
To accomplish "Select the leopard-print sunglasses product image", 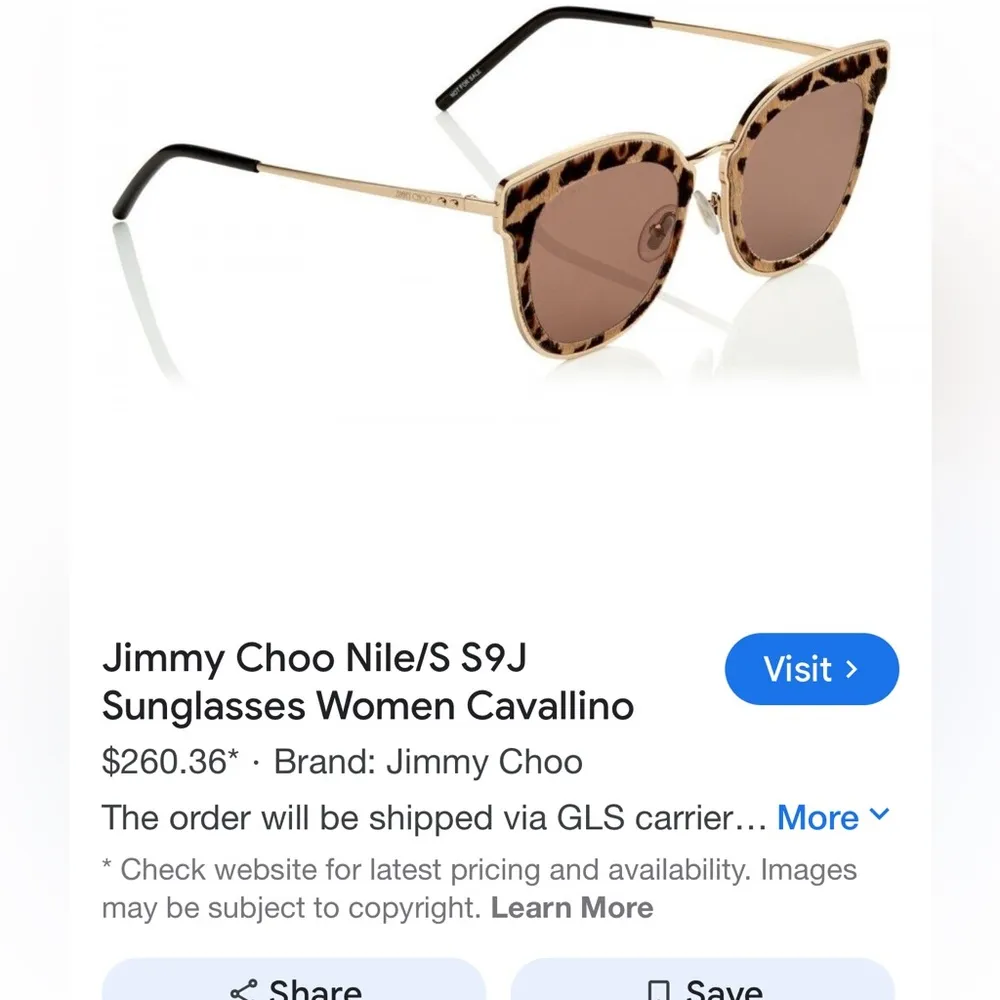I will pos(500,200).
